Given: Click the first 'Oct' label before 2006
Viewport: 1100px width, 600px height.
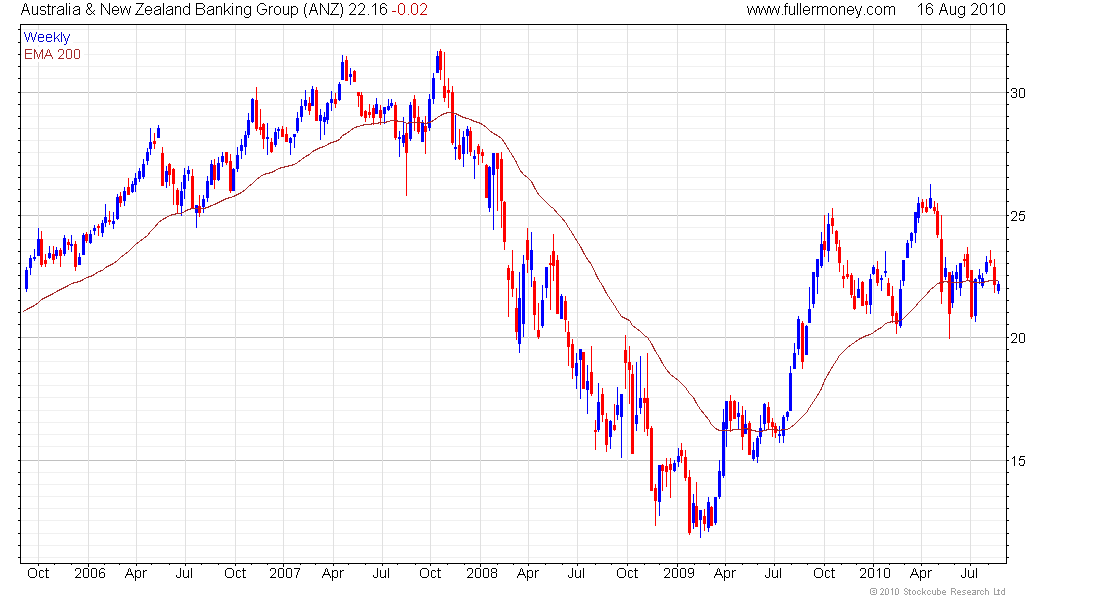Looking at the screenshot, I should [38, 573].
